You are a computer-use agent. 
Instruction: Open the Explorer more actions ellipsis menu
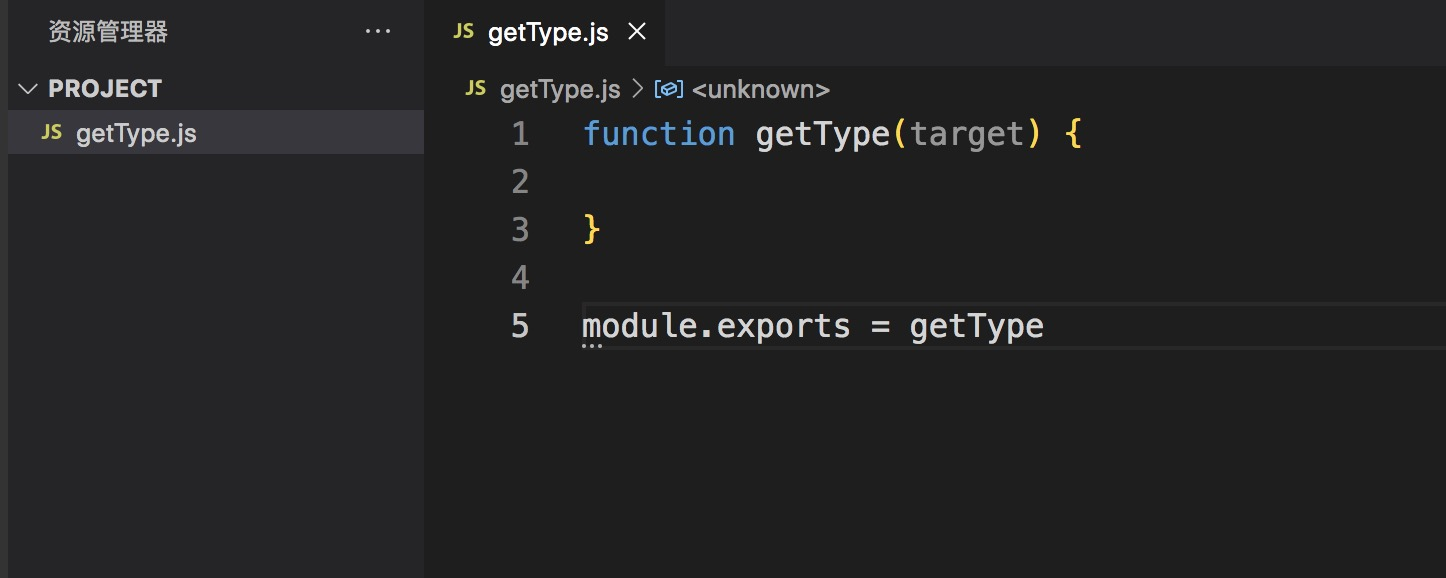click(x=378, y=32)
